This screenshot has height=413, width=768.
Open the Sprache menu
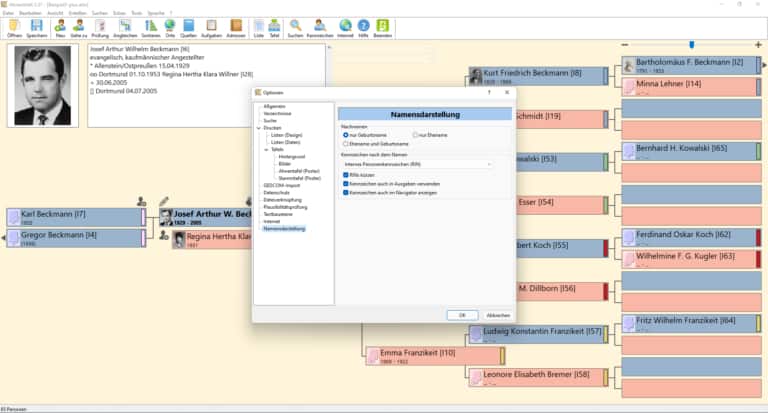(x=156, y=13)
